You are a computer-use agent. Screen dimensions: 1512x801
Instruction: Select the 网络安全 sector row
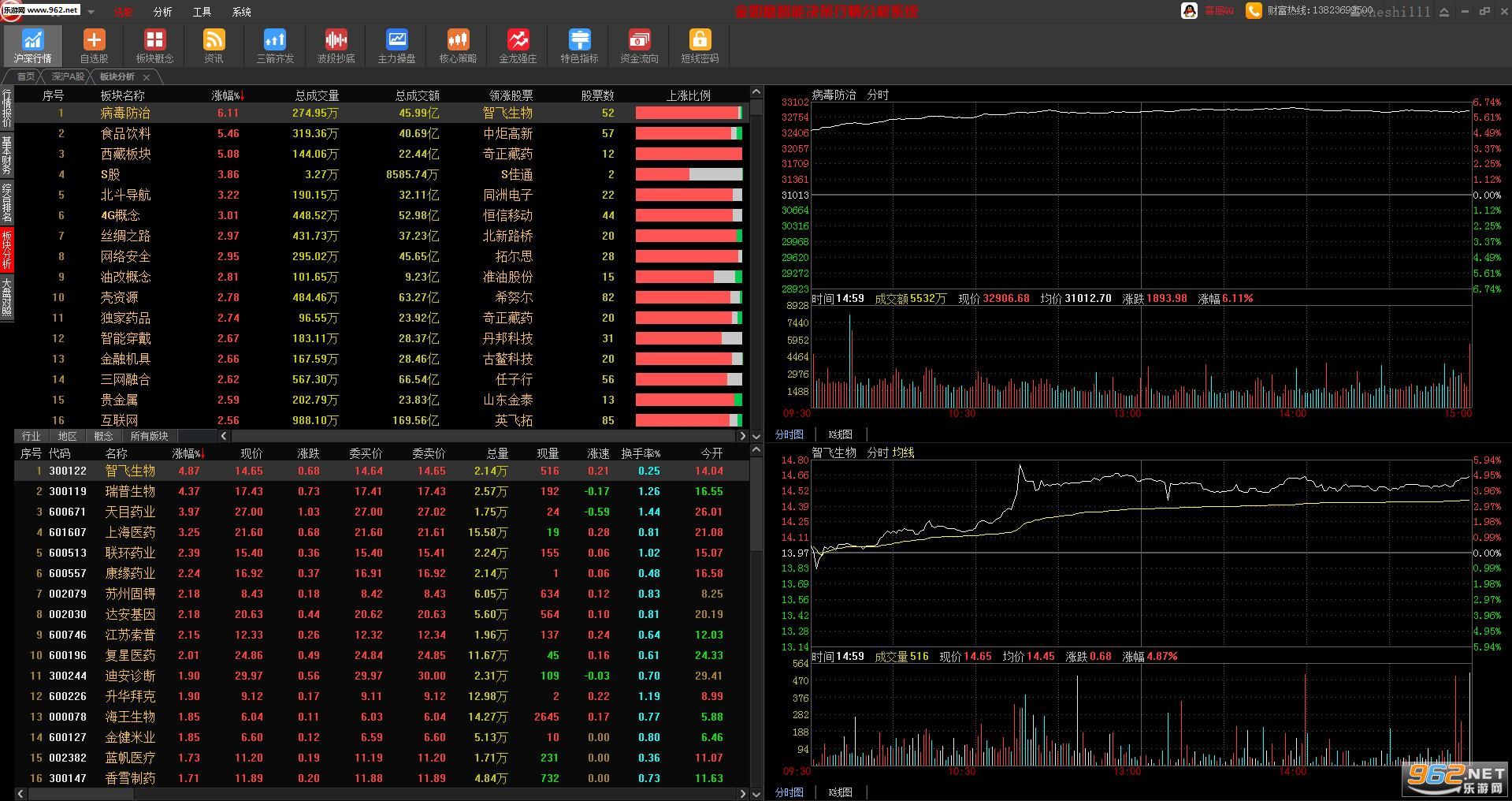(381, 256)
